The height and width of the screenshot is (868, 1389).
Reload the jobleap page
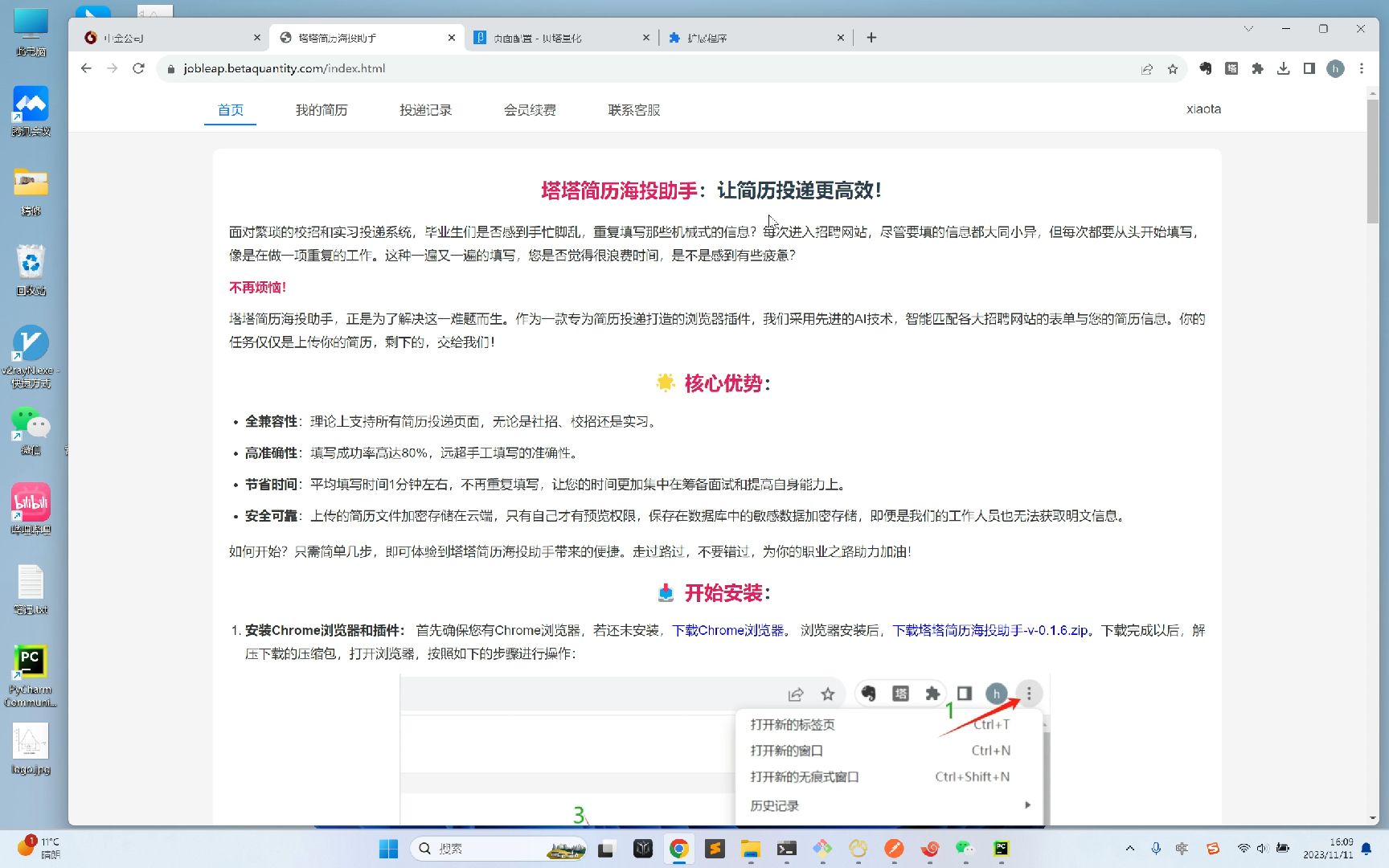pos(138,68)
